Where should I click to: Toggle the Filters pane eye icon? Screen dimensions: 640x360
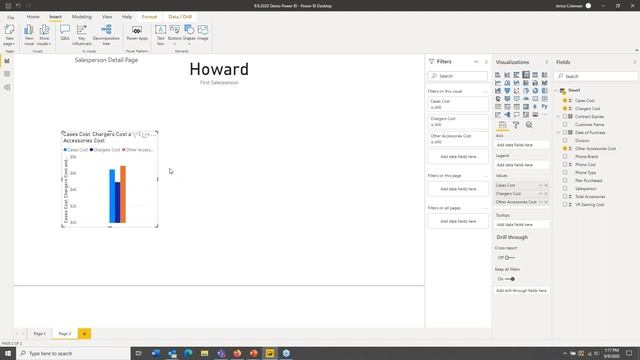tap(476, 62)
